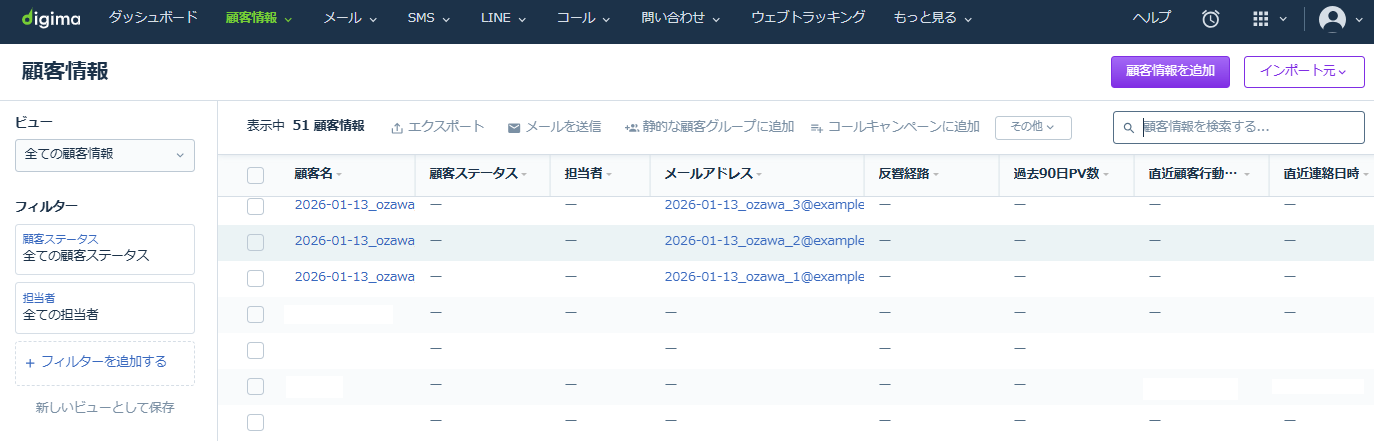Open the コール nav menu
The width and height of the screenshot is (1374, 441).
584,18
